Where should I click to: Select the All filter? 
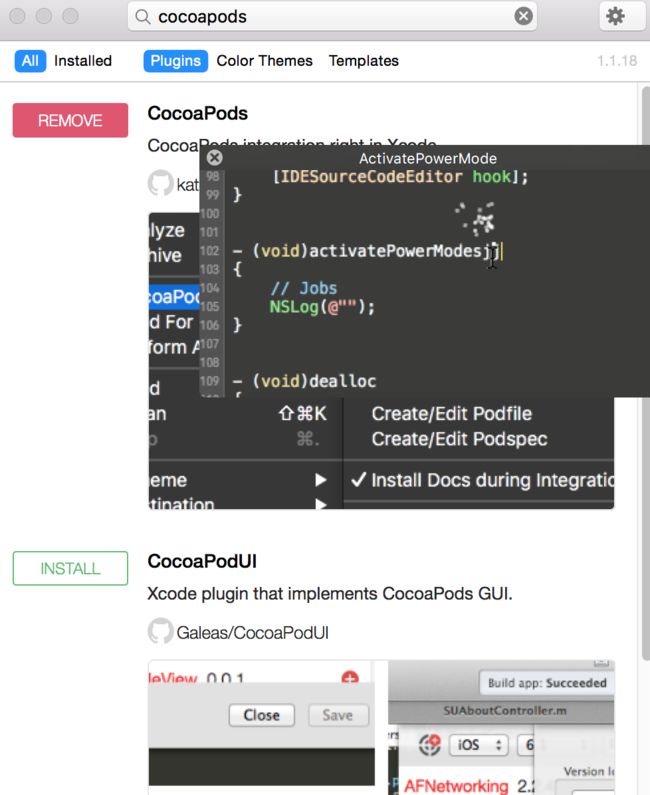pyautogui.click(x=30, y=61)
